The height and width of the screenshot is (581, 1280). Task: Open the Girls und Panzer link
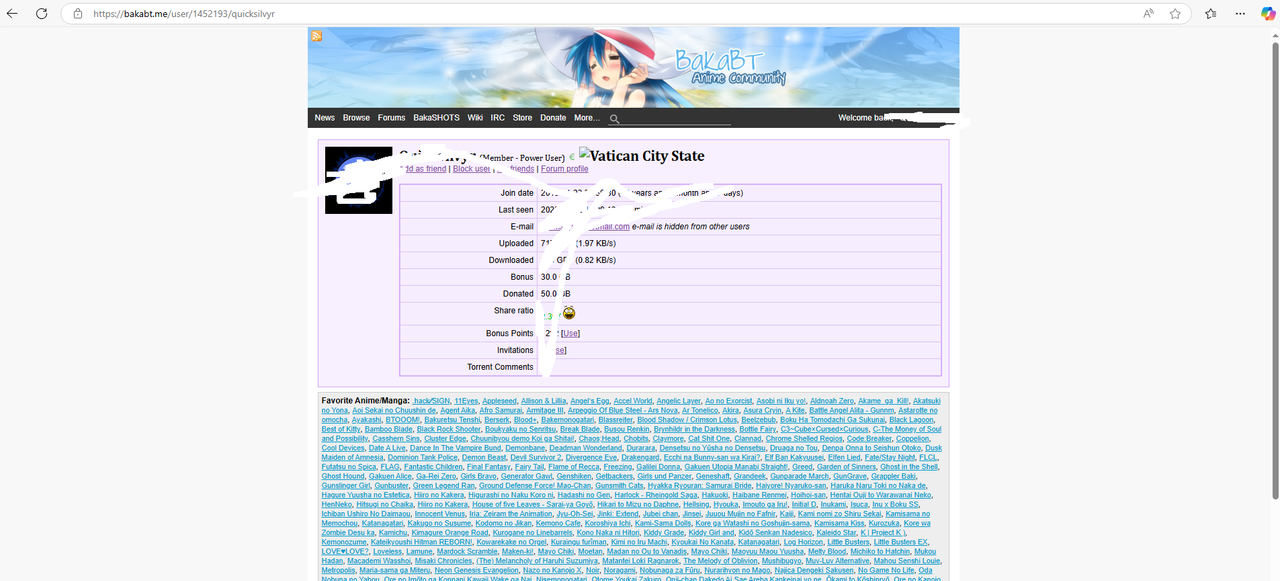point(665,476)
